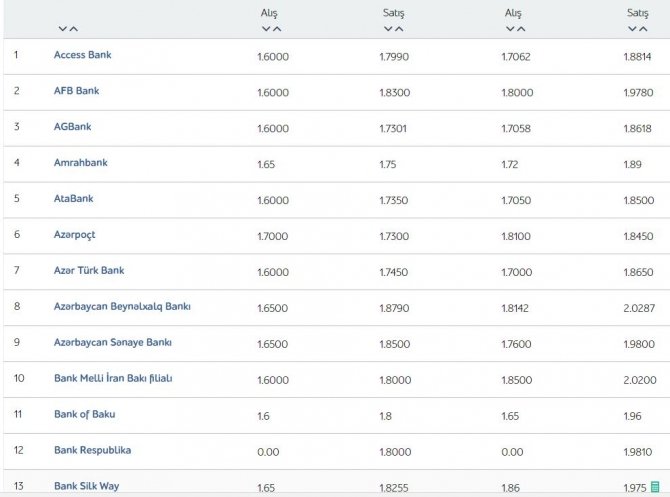Sort first Alış column descending

(x=266, y=29)
